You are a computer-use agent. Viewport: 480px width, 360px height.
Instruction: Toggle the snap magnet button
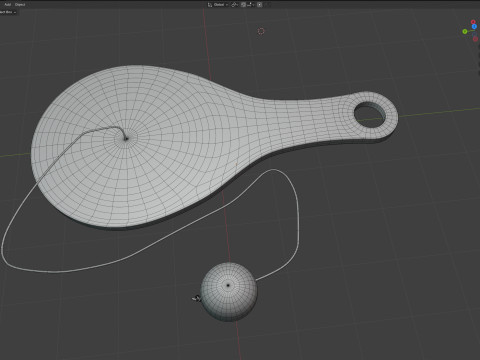[x=243, y=5]
